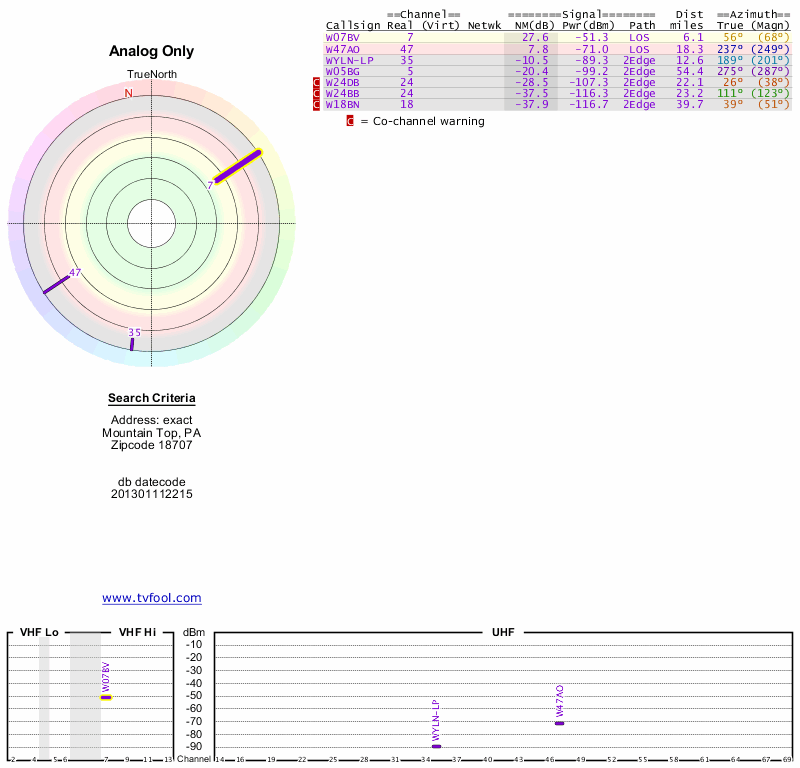Image resolution: width=800 pixels, height=768 pixels.
Task: Click the Search Criteria heading
Action: 151,398
